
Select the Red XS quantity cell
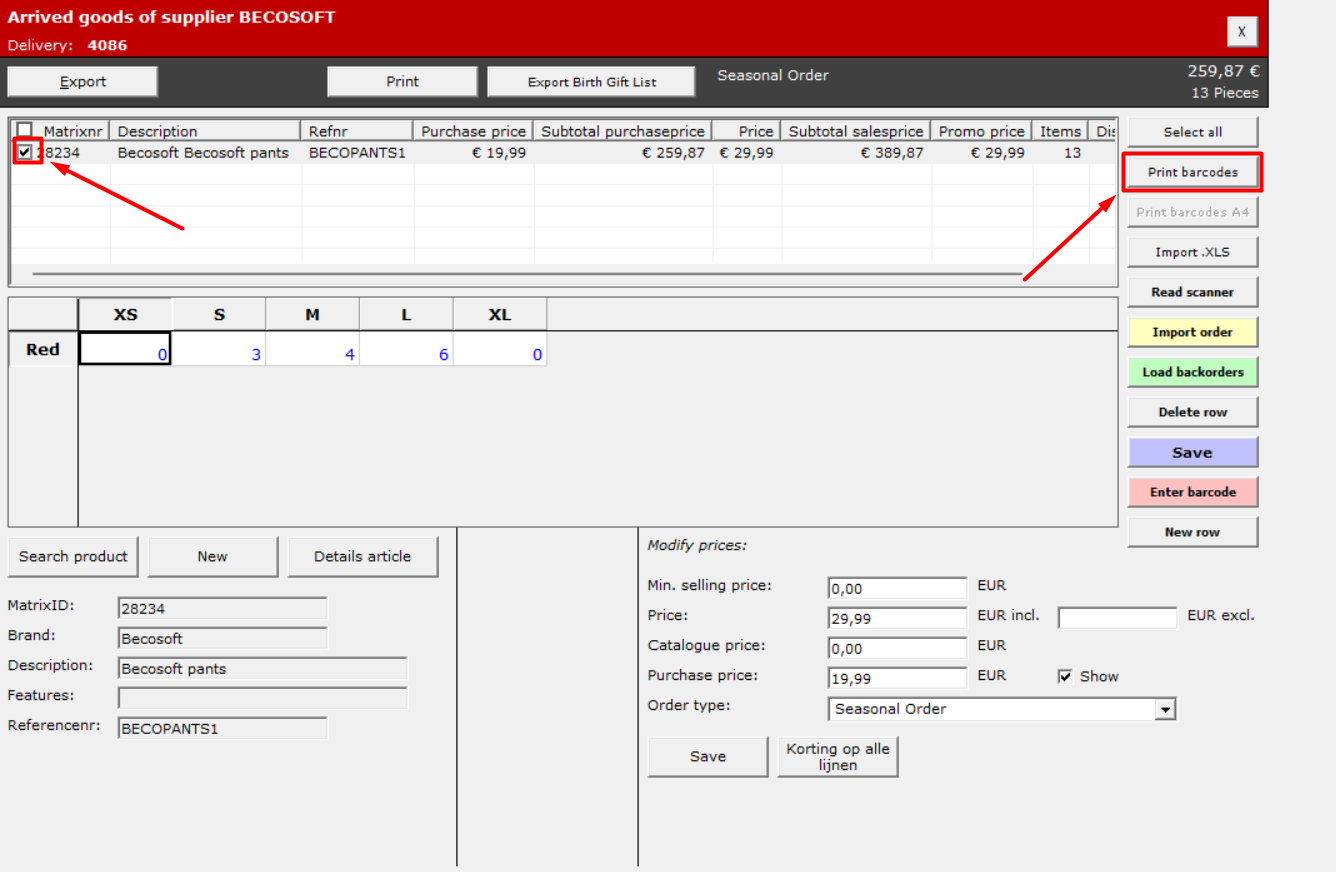(125, 349)
